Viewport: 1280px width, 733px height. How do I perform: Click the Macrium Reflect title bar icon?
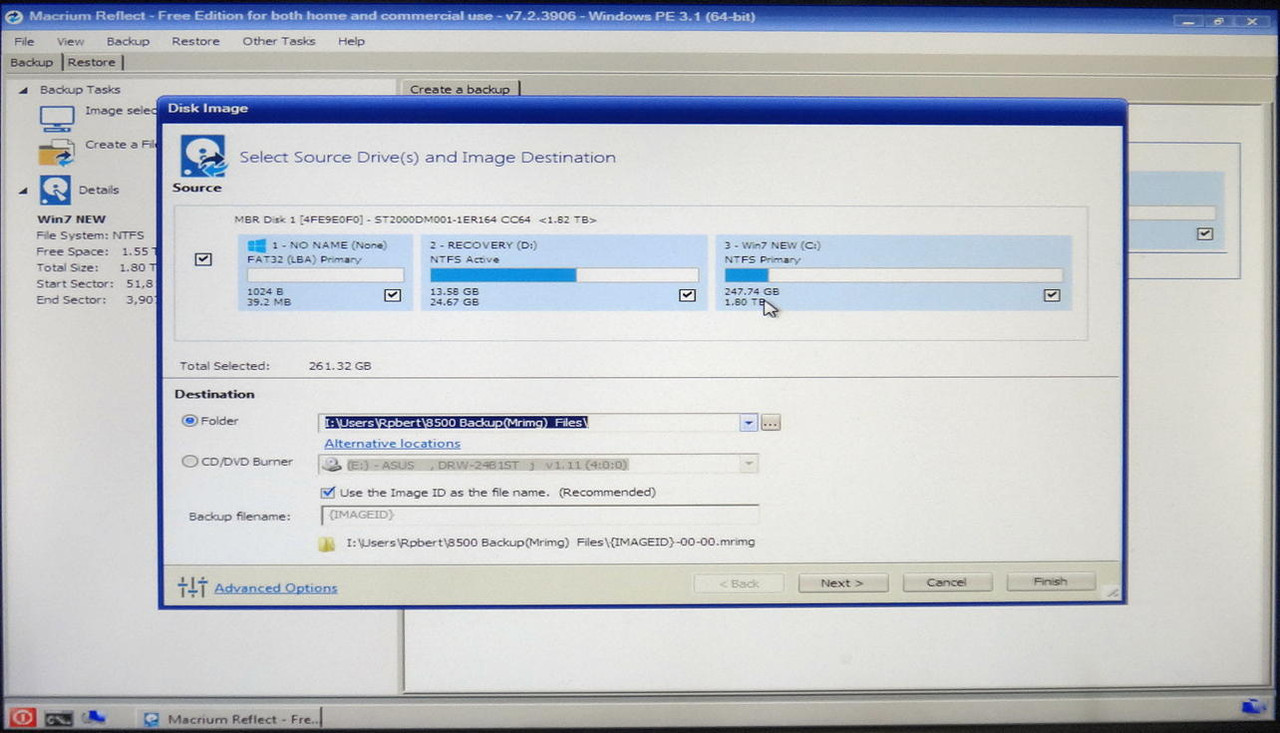click(x=14, y=16)
